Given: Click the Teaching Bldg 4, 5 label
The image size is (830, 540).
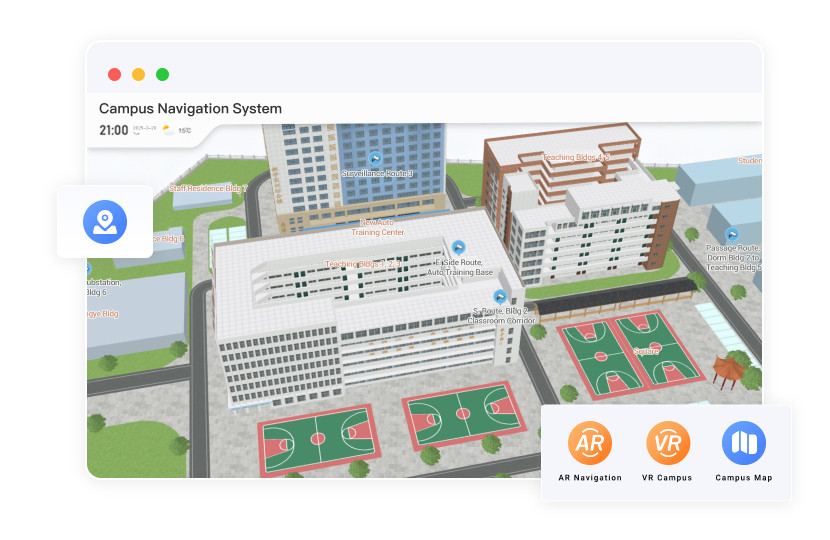Looking at the screenshot, I should tap(575, 158).
